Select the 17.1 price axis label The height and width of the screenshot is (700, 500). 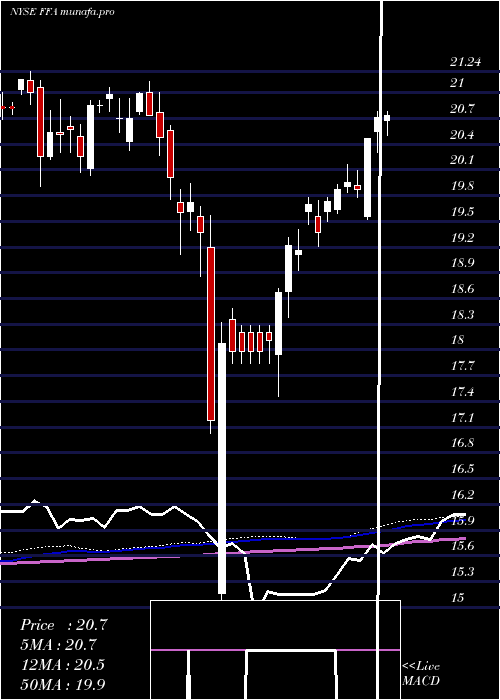pyautogui.click(x=462, y=417)
